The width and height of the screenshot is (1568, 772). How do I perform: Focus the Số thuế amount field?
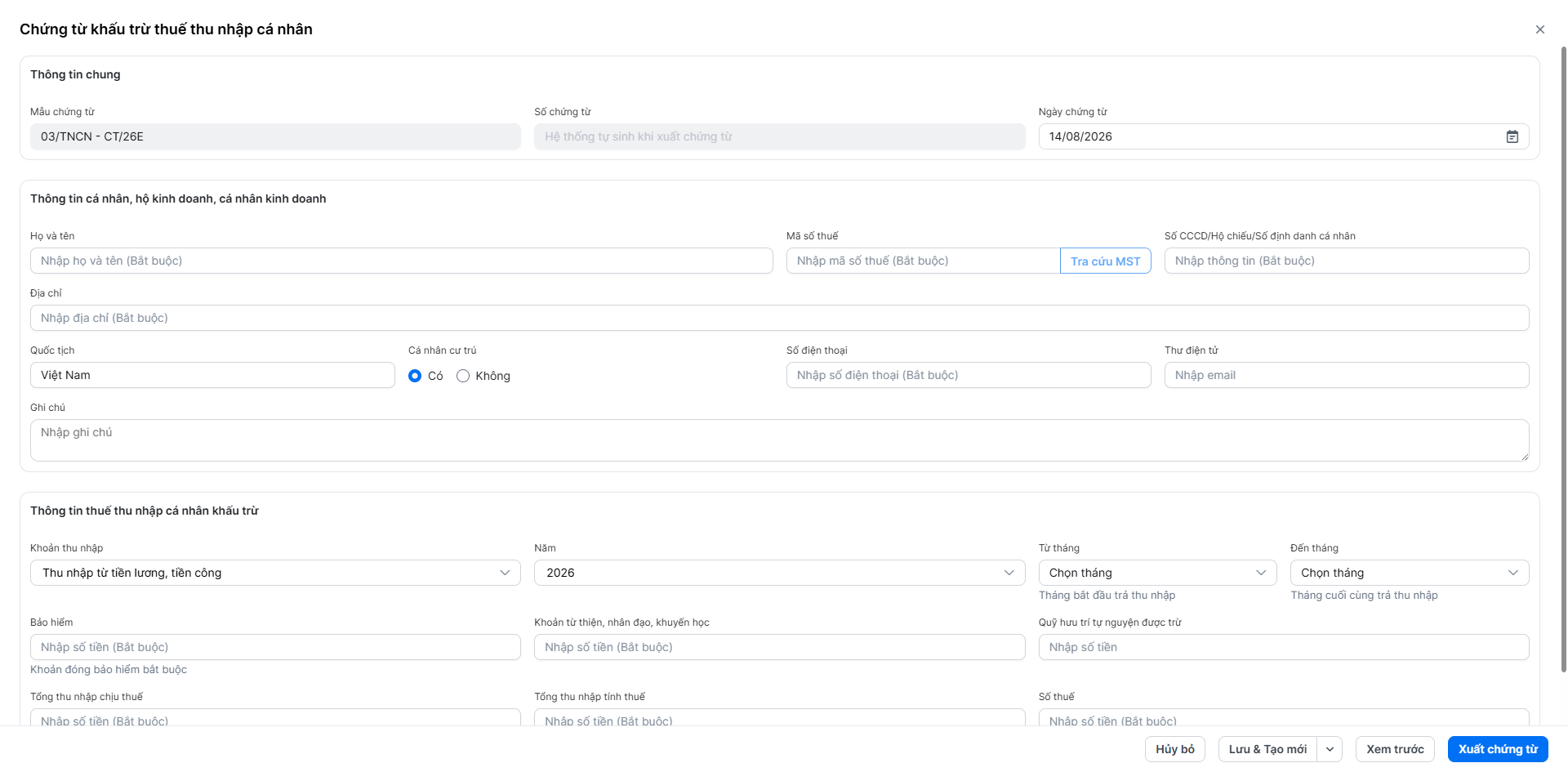click(x=1284, y=718)
